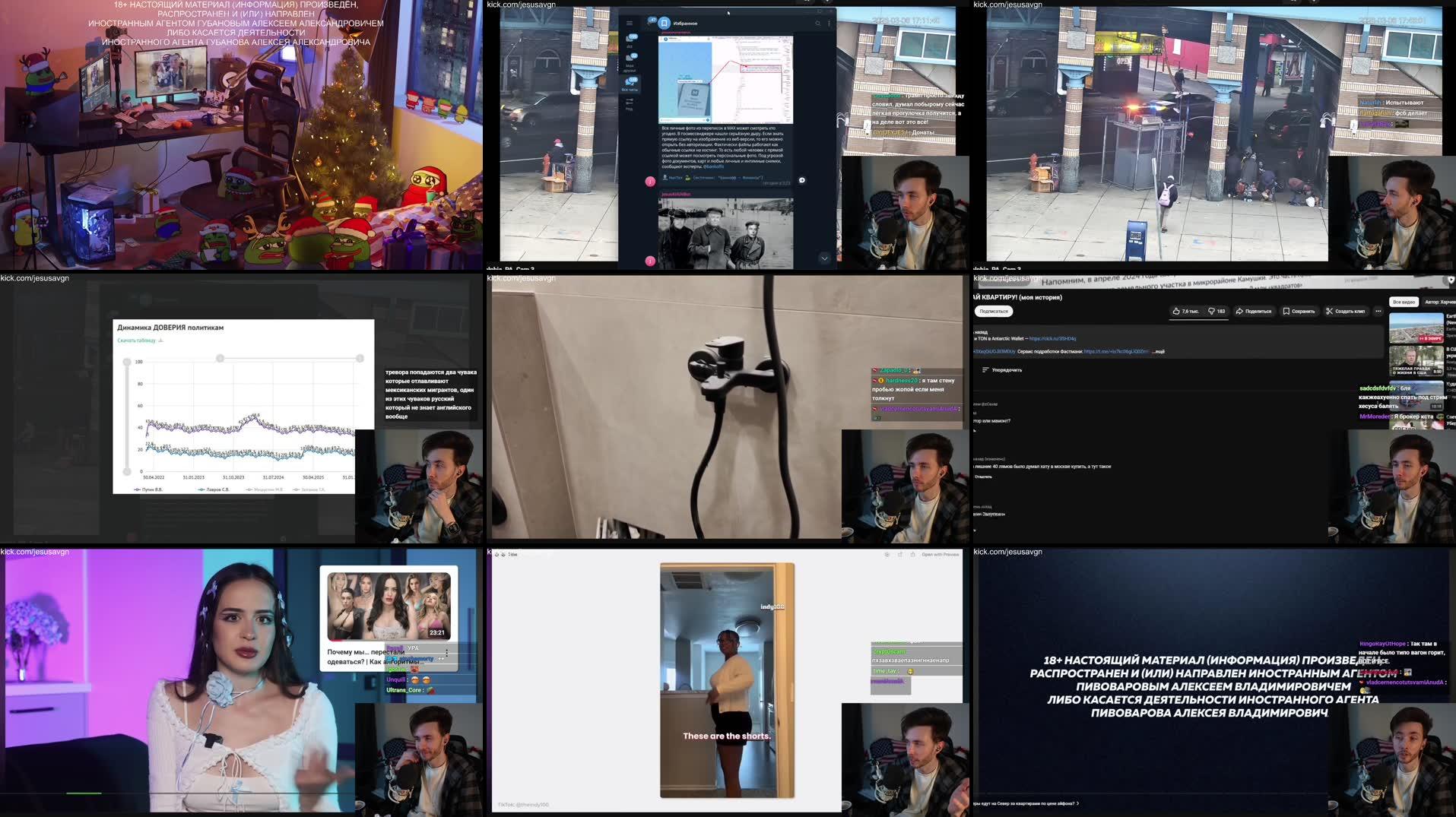Click the search icon in Избранное chat
This screenshot has width=1456, height=817.
point(818,23)
